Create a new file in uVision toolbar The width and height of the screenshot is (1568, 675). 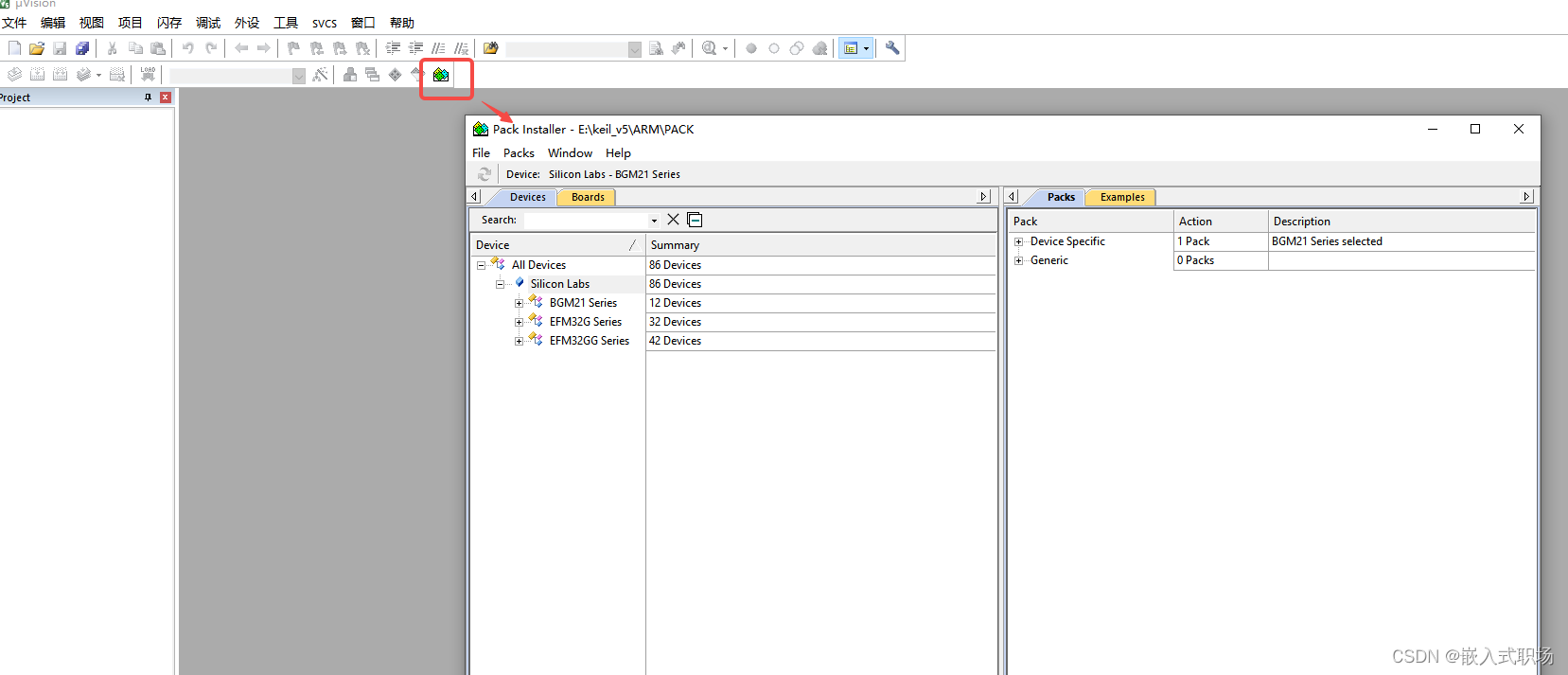14,48
